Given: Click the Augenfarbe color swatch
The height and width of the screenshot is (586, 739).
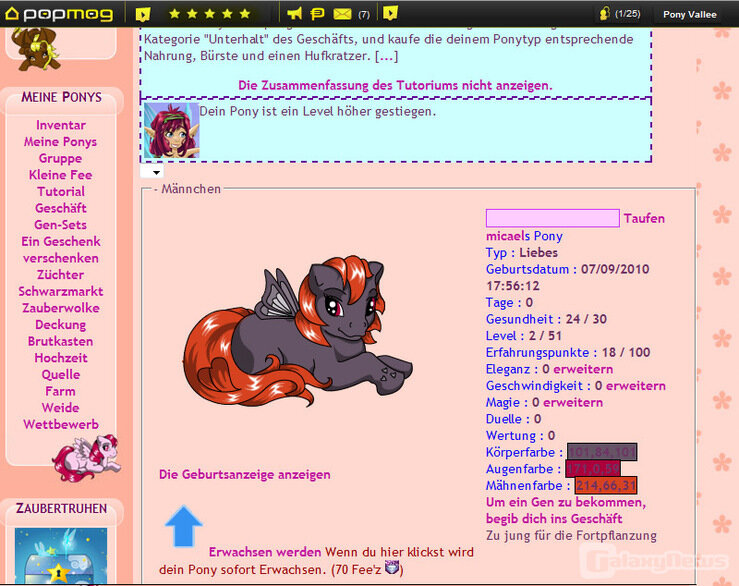Looking at the screenshot, I should click(x=593, y=469).
